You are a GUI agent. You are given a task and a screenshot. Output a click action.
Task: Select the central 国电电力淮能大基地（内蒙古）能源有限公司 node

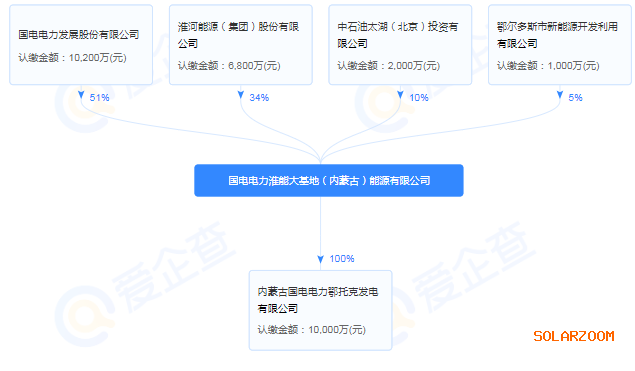pyautogui.click(x=329, y=181)
